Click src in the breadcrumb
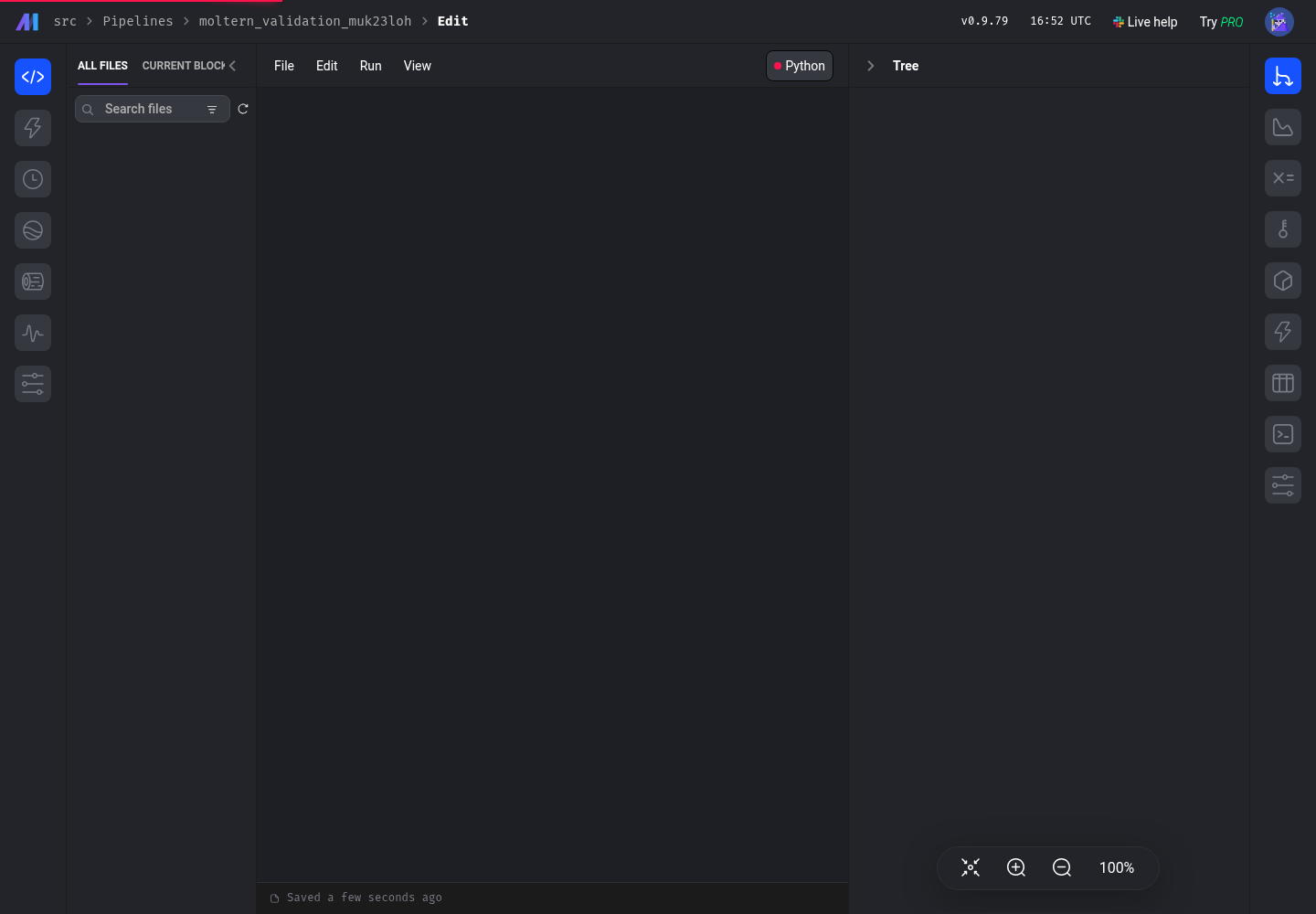The image size is (1316, 914). pos(65,21)
